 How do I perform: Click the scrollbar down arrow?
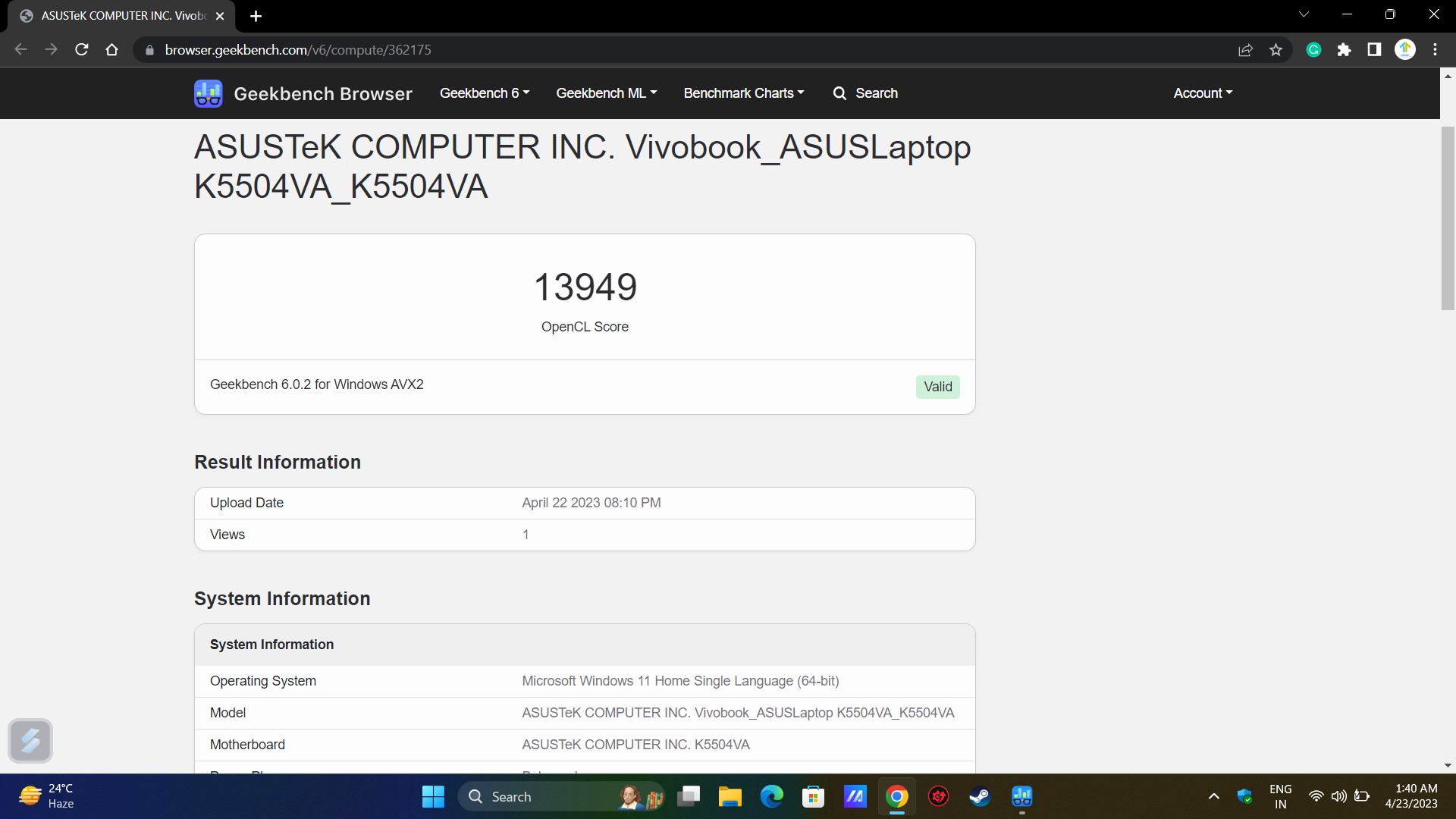click(x=1448, y=766)
